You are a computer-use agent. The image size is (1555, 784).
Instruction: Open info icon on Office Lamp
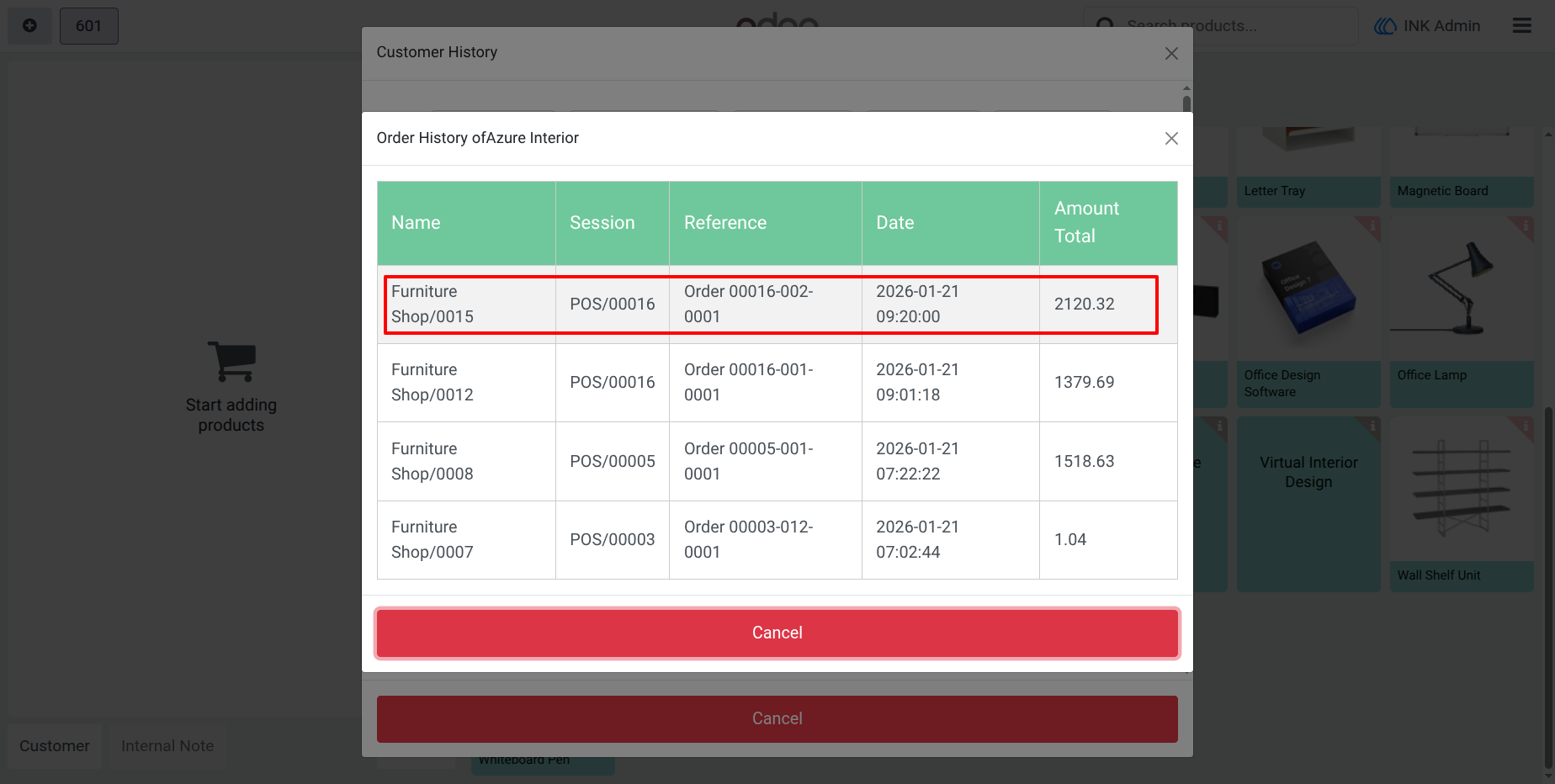pos(1524,225)
